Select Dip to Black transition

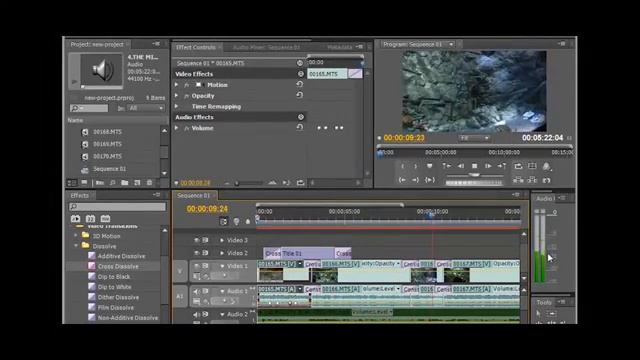click(114, 277)
